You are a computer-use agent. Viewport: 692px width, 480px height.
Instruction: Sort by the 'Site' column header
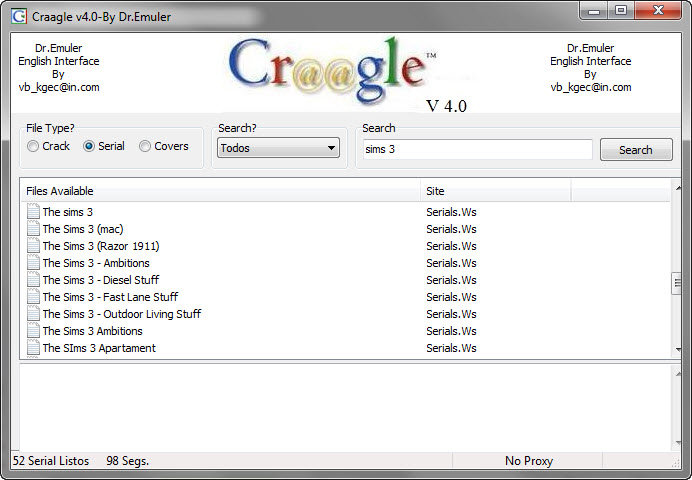click(x=496, y=191)
